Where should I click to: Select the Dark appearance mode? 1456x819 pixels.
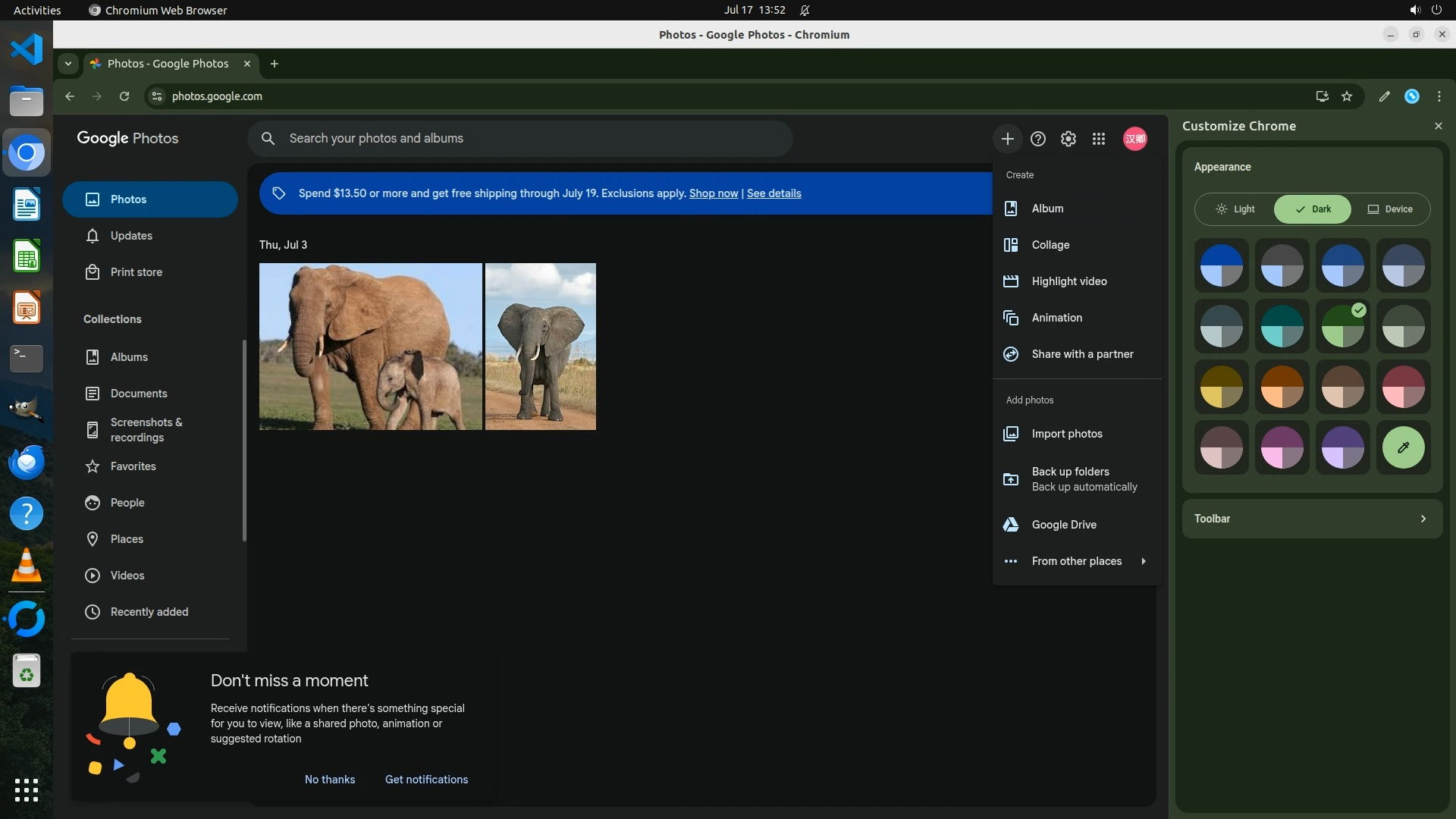(x=1313, y=209)
